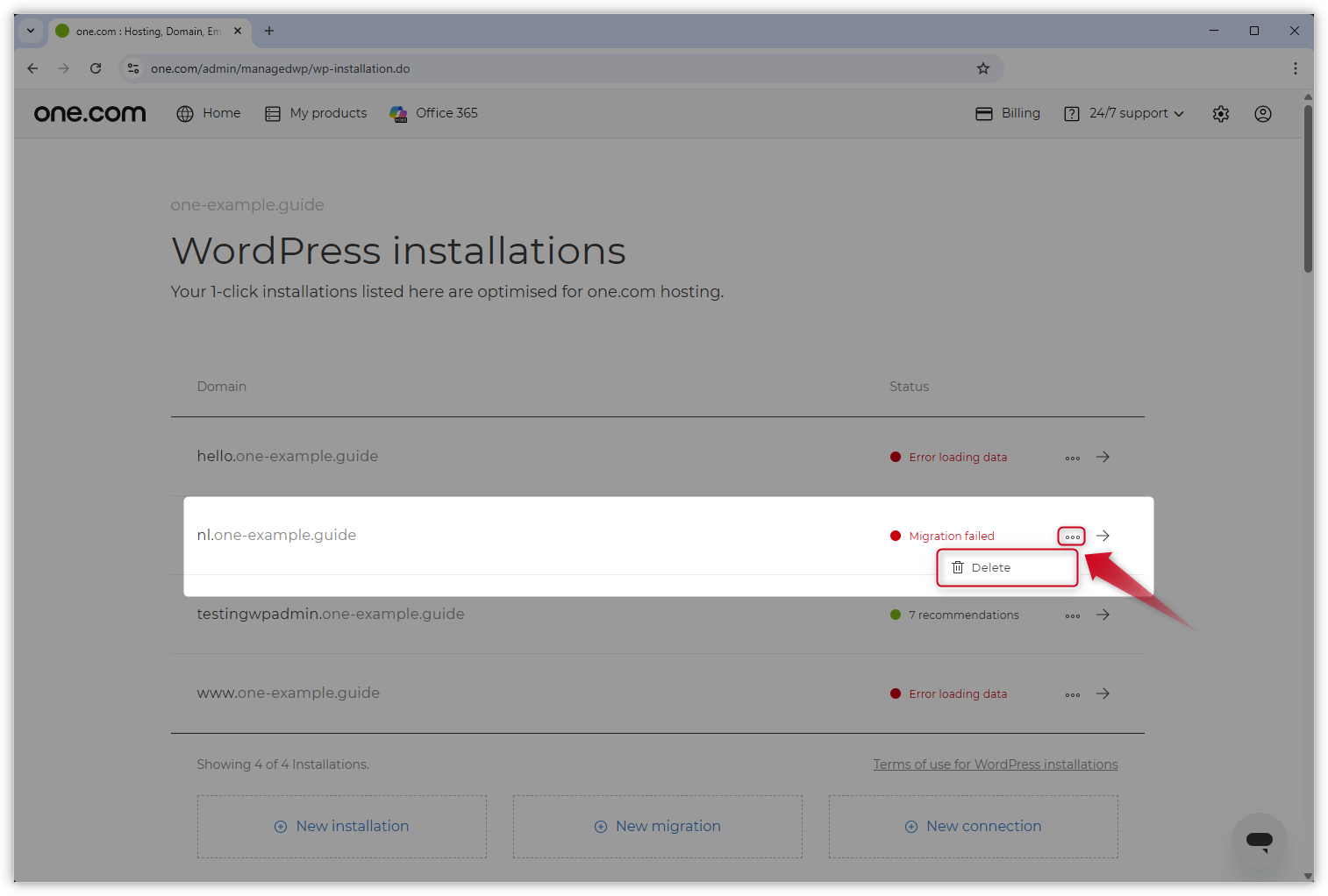Click 7 recommendations status
Screen dimensions: 1328x896
click(x=964, y=615)
